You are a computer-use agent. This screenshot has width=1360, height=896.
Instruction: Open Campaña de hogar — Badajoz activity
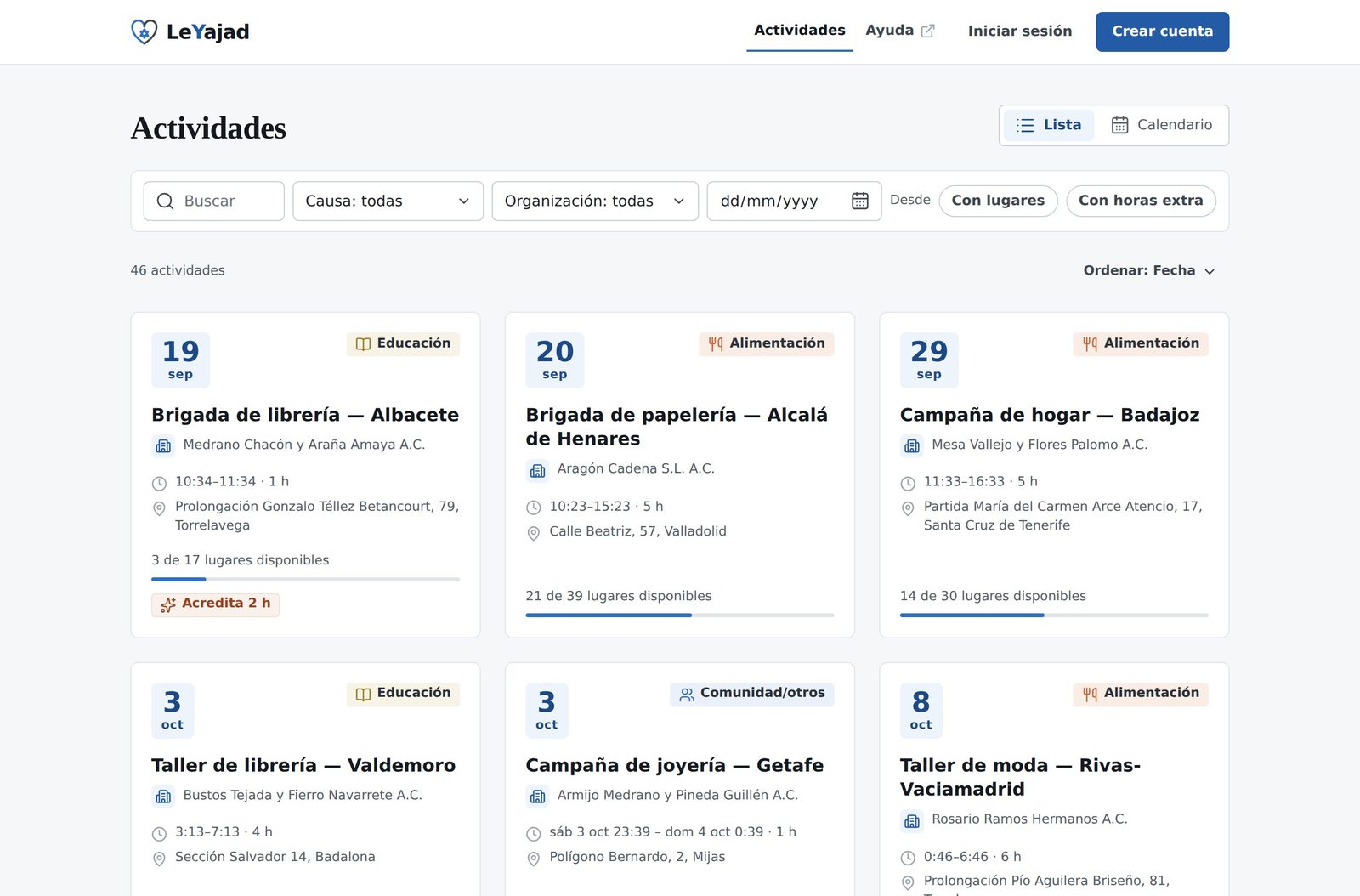click(1050, 415)
